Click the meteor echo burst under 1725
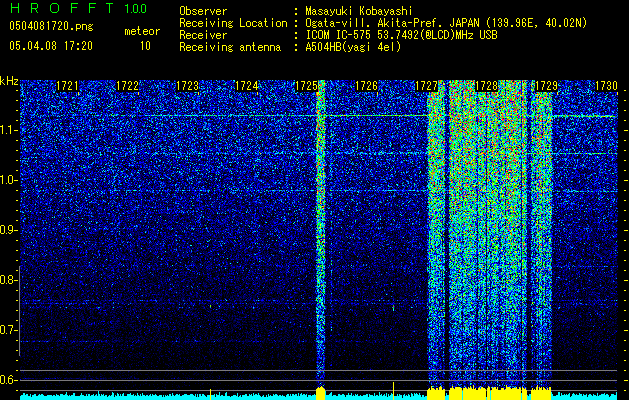629x400 pixels. 321,233
